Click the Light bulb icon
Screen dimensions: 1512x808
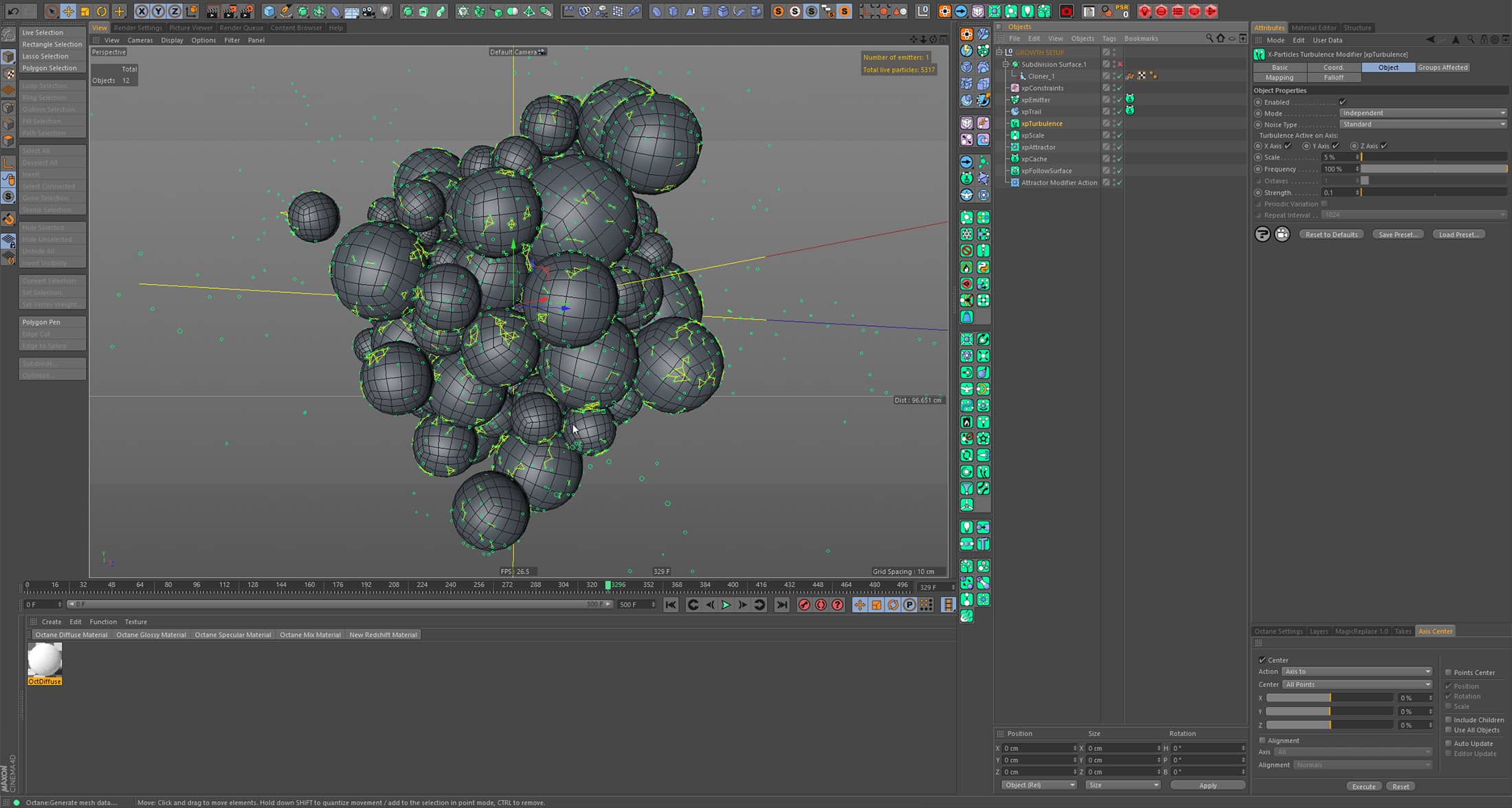coord(386,11)
